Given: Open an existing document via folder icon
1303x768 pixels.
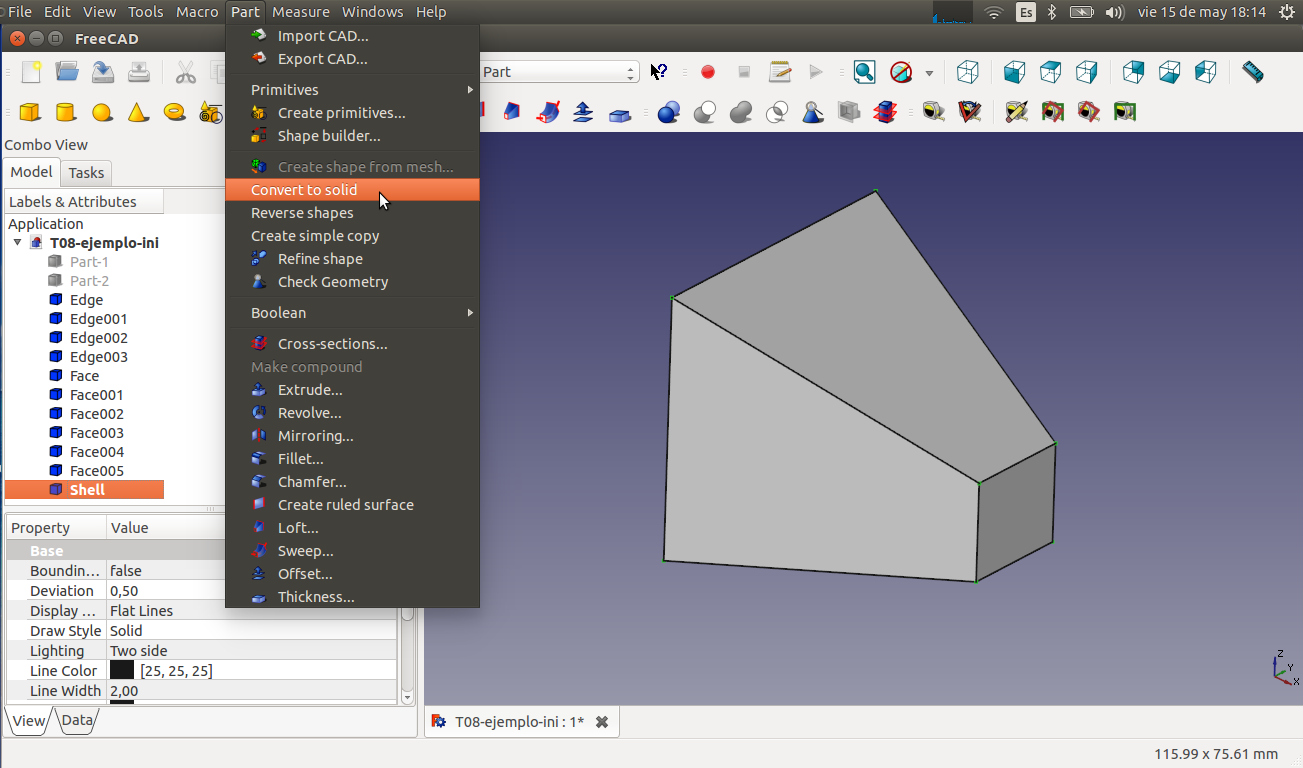Looking at the screenshot, I should [x=67, y=72].
